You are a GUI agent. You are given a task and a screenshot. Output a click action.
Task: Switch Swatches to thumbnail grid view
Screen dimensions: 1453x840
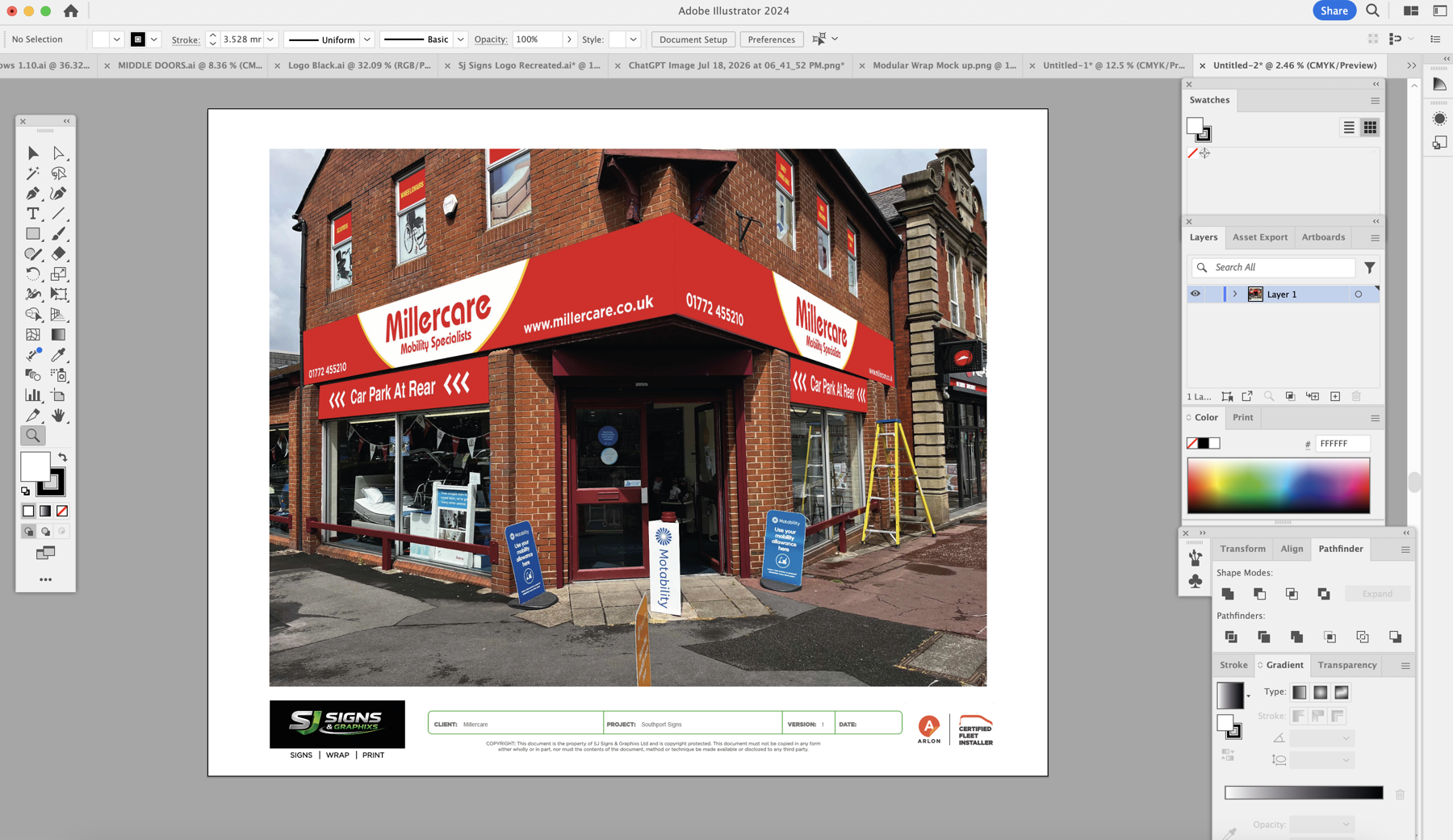(1370, 127)
